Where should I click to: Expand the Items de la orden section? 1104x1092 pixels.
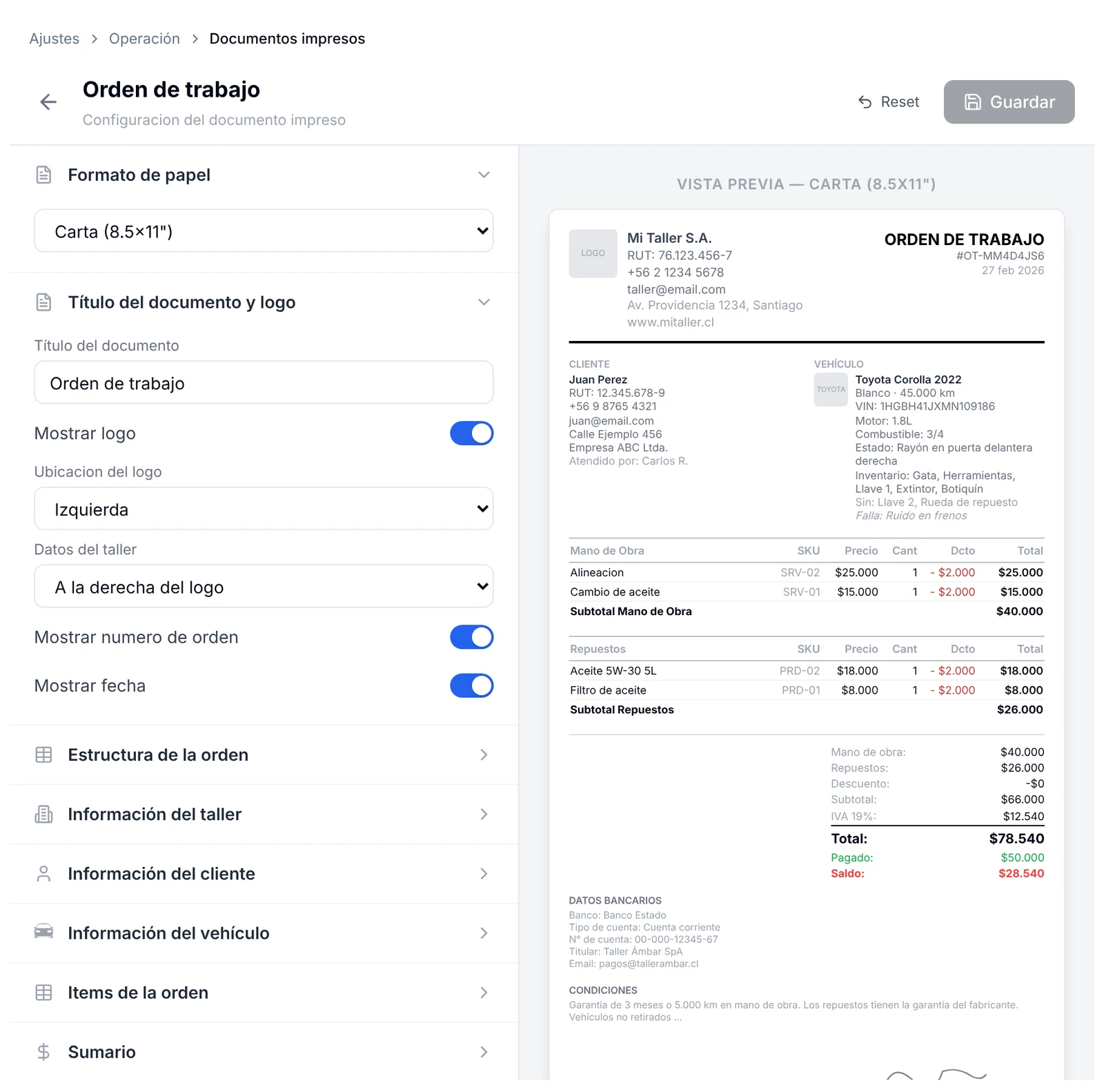tap(264, 992)
